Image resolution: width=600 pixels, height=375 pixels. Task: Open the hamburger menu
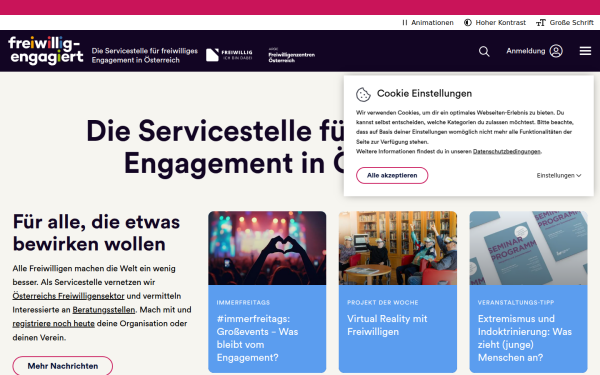[585, 51]
